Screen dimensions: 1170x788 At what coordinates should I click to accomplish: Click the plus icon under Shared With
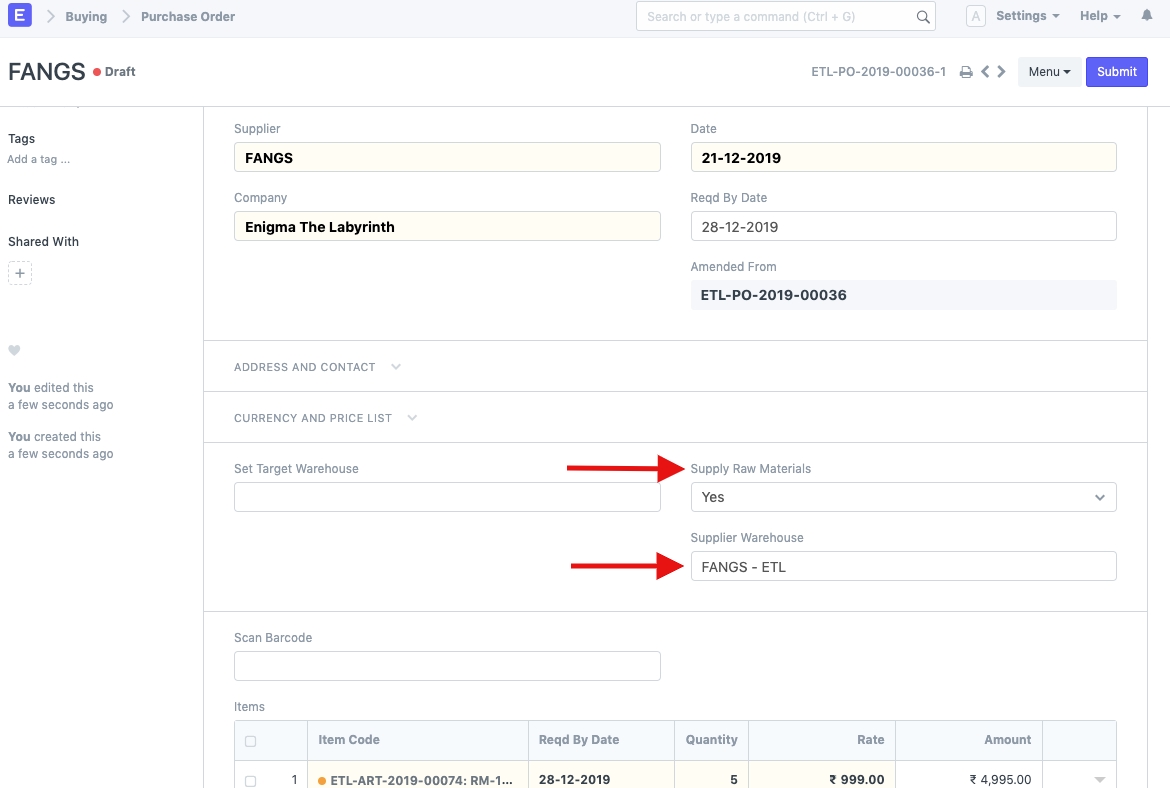(x=20, y=273)
